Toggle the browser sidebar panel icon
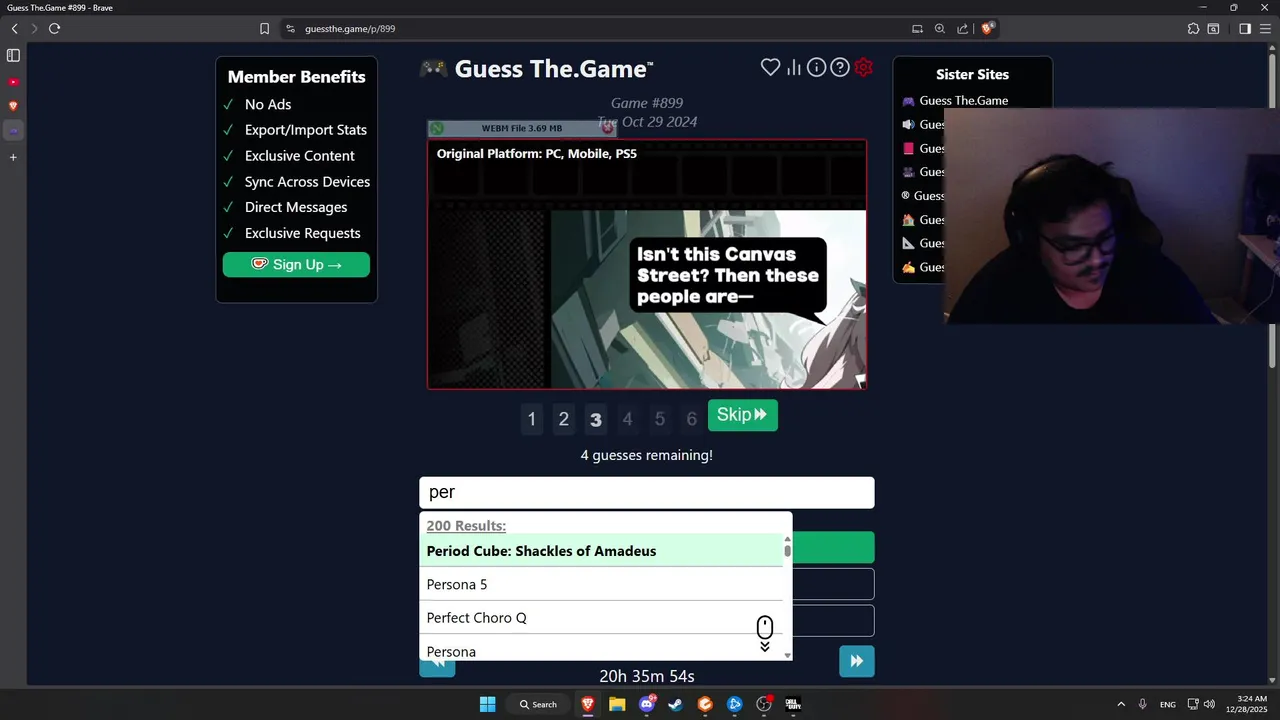Image resolution: width=1280 pixels, height=720 pixels. [1245, 29]
